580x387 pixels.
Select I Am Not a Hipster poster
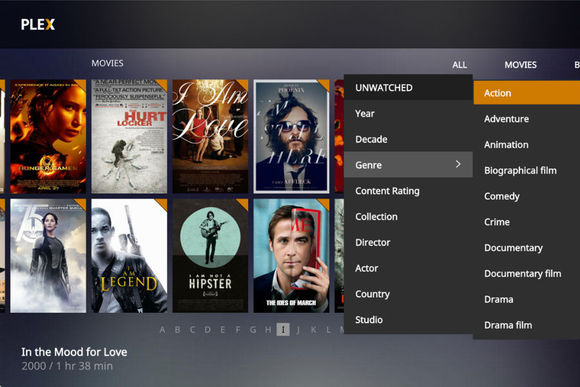[210, 256]
